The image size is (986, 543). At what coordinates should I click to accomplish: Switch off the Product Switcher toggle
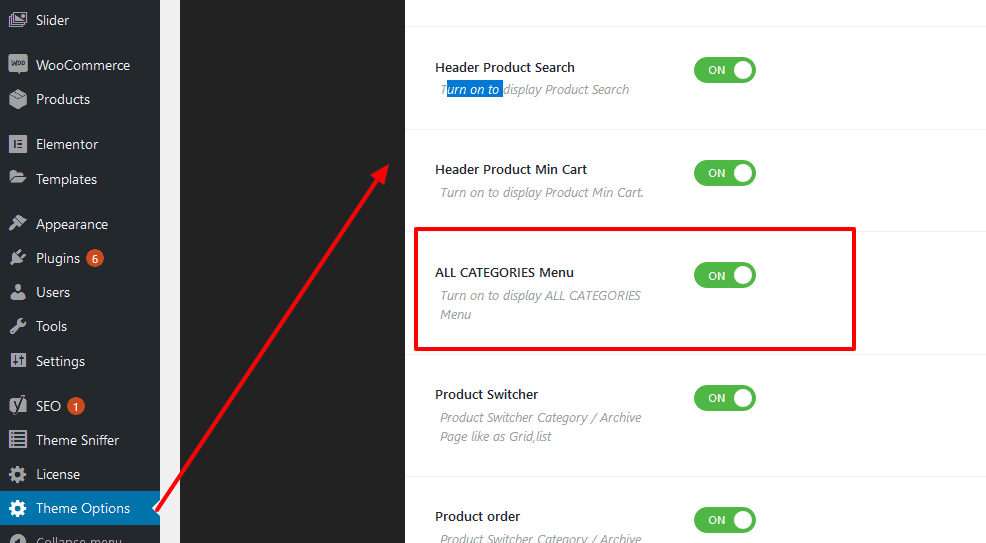pyautogui.click(x=724, y=398)
